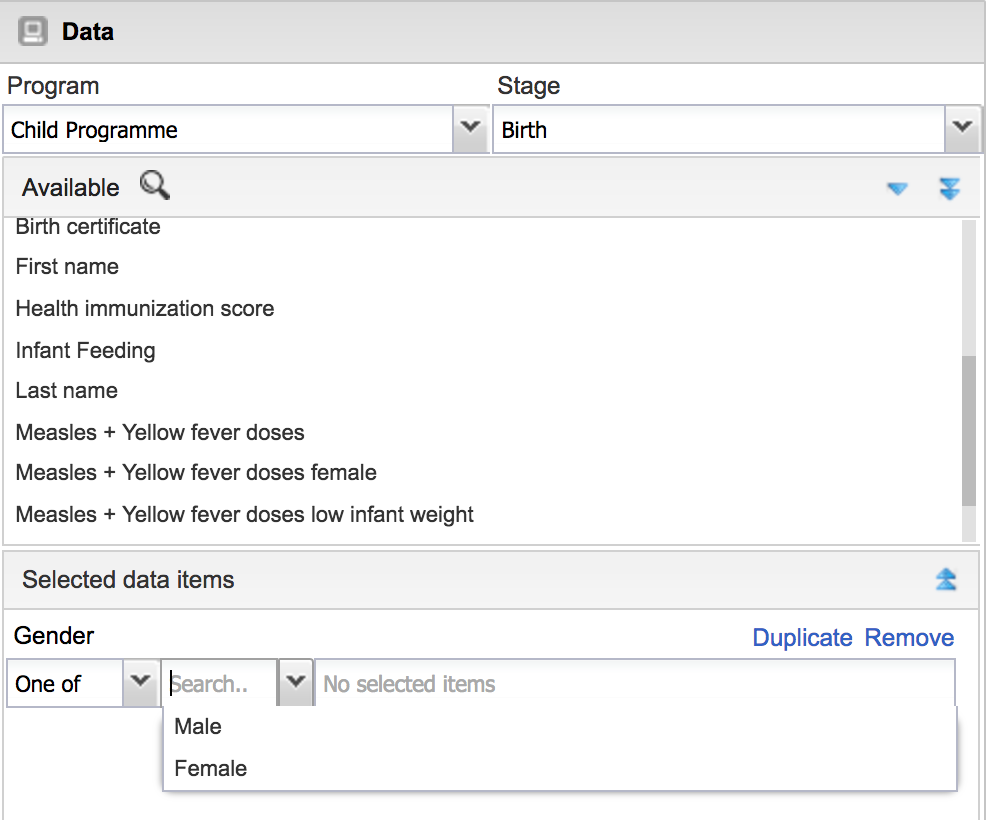Click the 'No selected items' field
The height and width of the screenshot is (820, 986).
point(634,684)
